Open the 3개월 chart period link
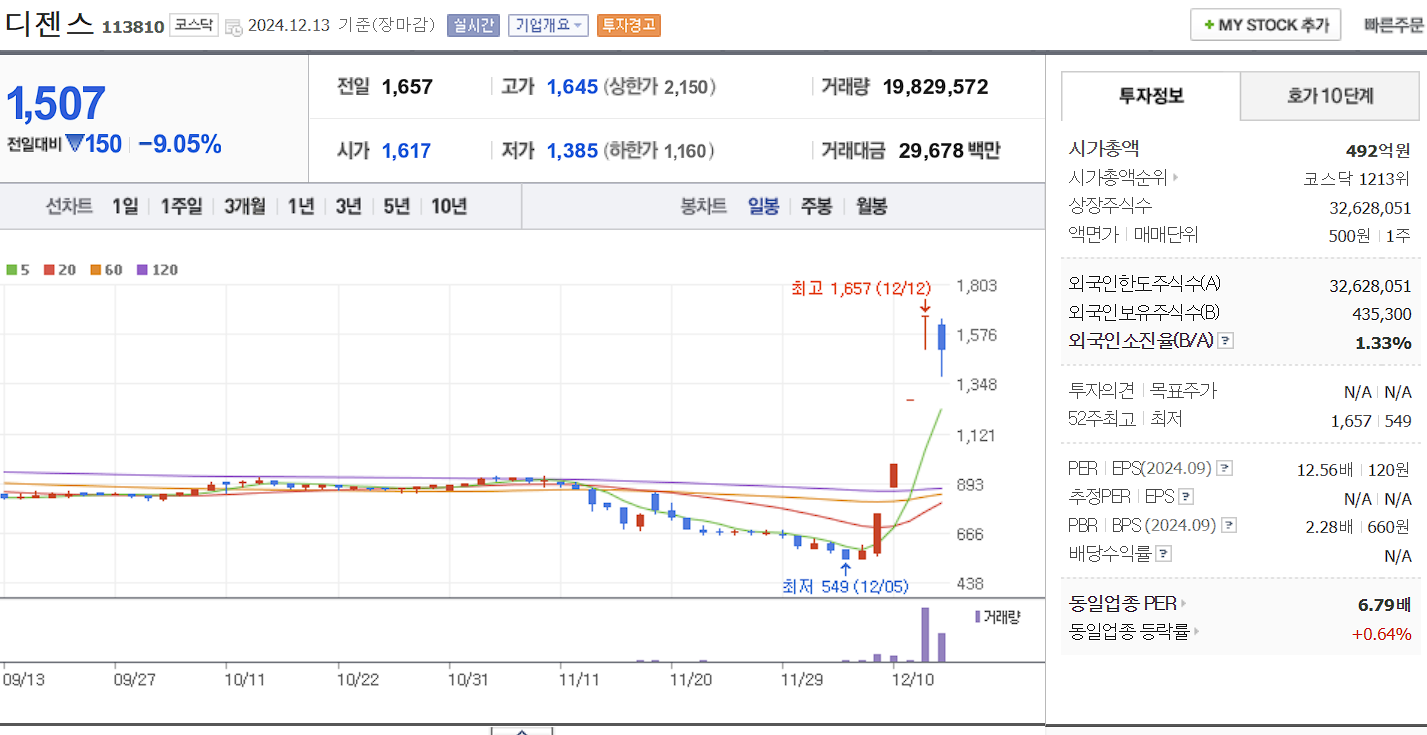Viewport: 1427px width, 735px height. click(x=245, y=204)
